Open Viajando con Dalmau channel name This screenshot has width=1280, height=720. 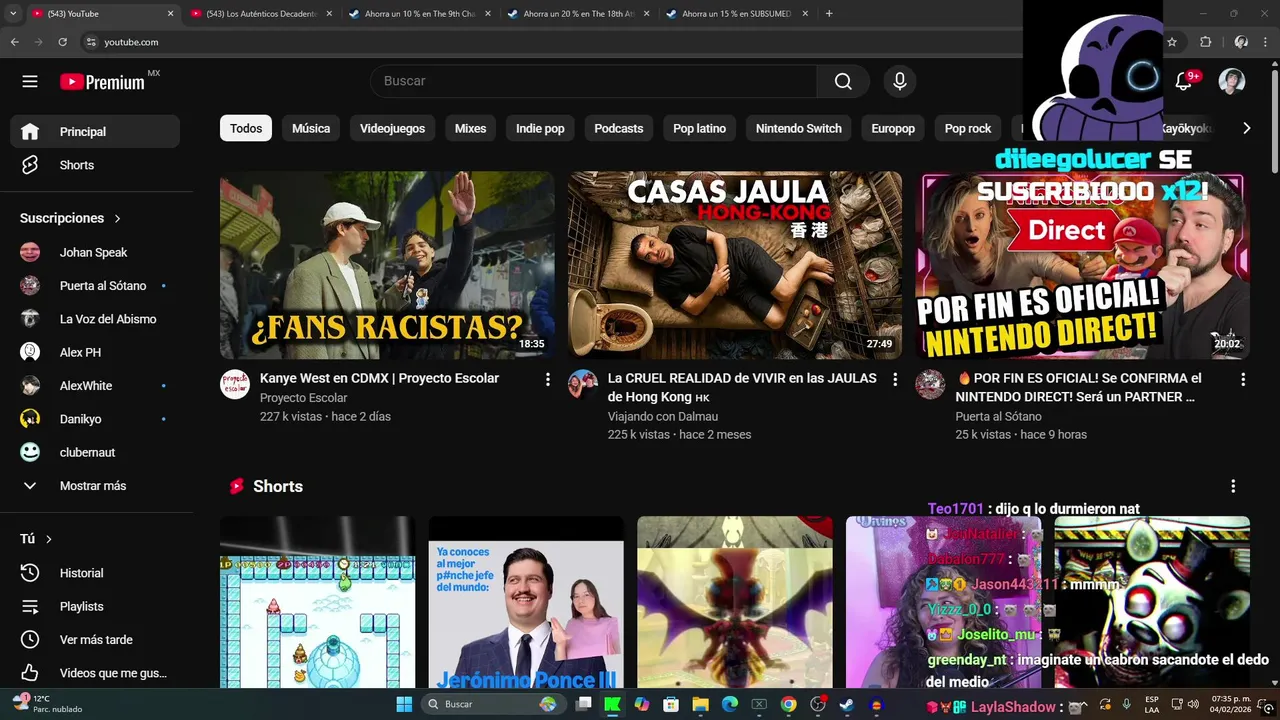(663, 416)
